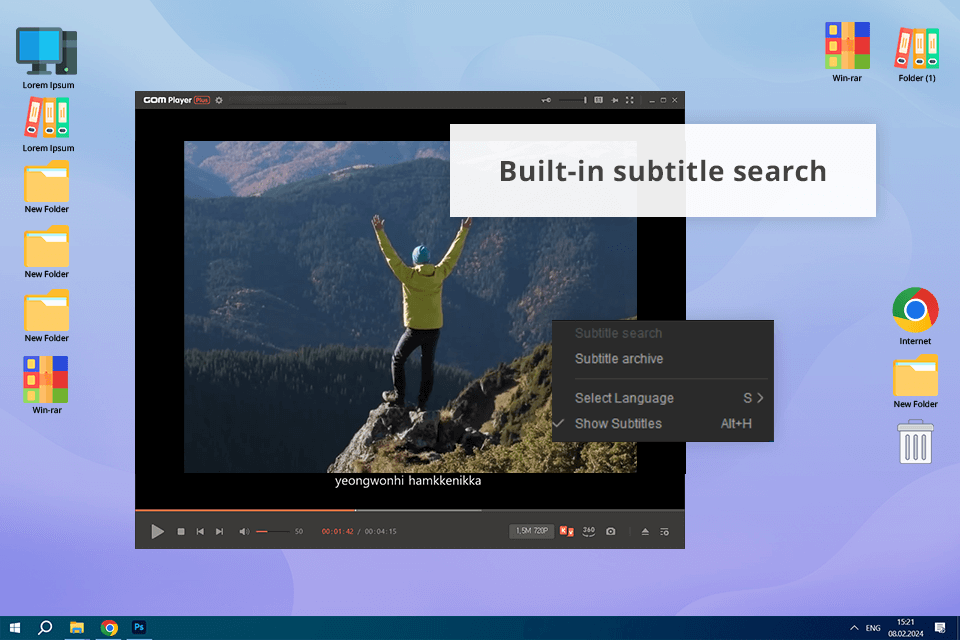The width and height of the screenshot is (960, 640).
Task: Open the notification center icon
Action: [x=940, y=627]
